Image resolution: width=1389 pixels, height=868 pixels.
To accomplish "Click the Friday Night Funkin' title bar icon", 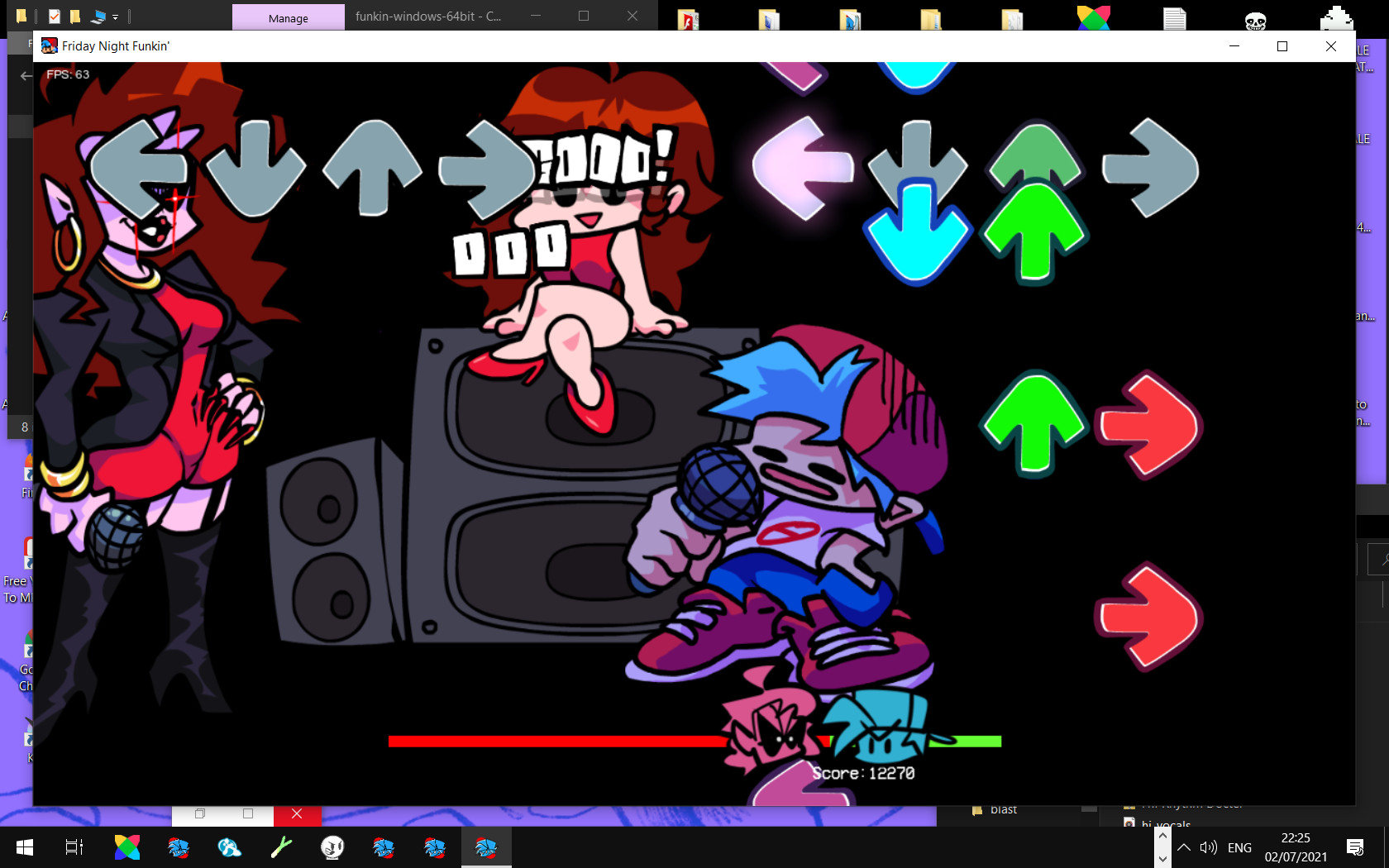I will click(50, 46).
